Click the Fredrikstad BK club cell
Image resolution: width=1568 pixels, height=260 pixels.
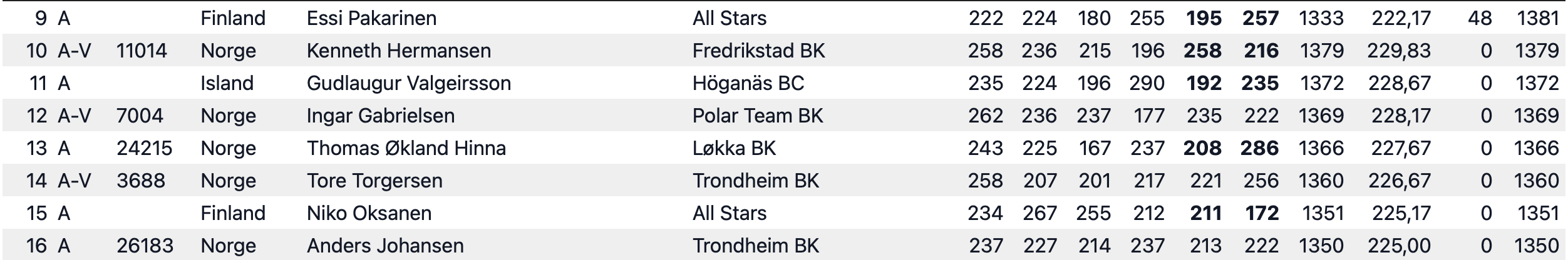758,51
